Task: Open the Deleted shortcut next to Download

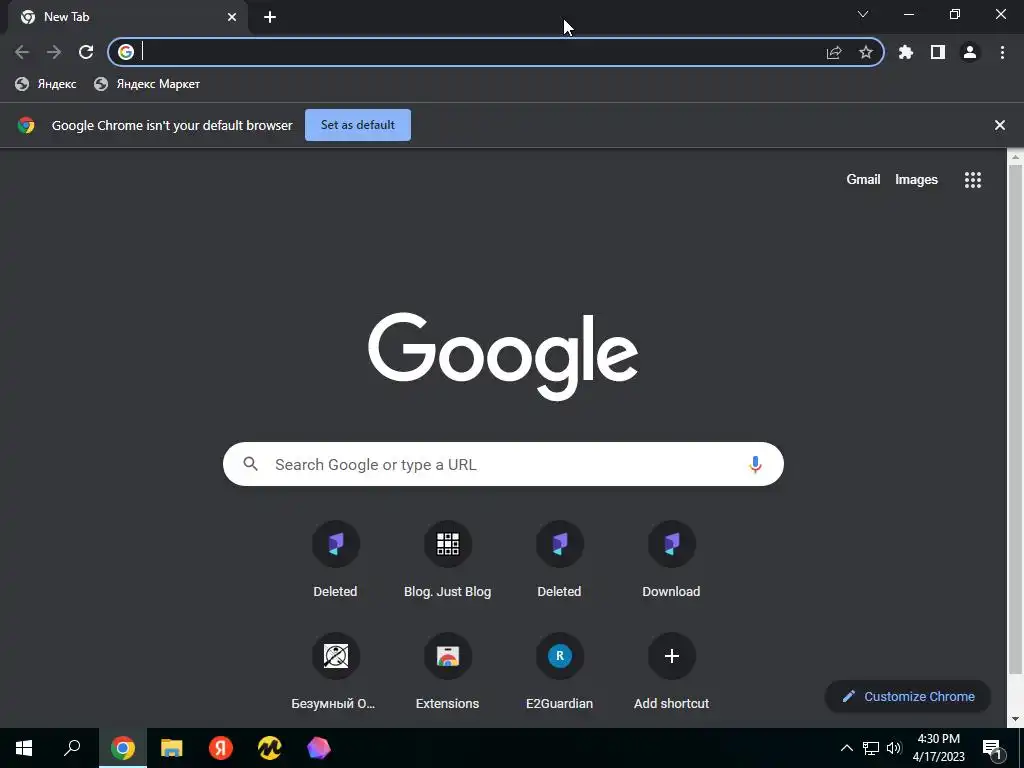Action: (x=560, y=560)
